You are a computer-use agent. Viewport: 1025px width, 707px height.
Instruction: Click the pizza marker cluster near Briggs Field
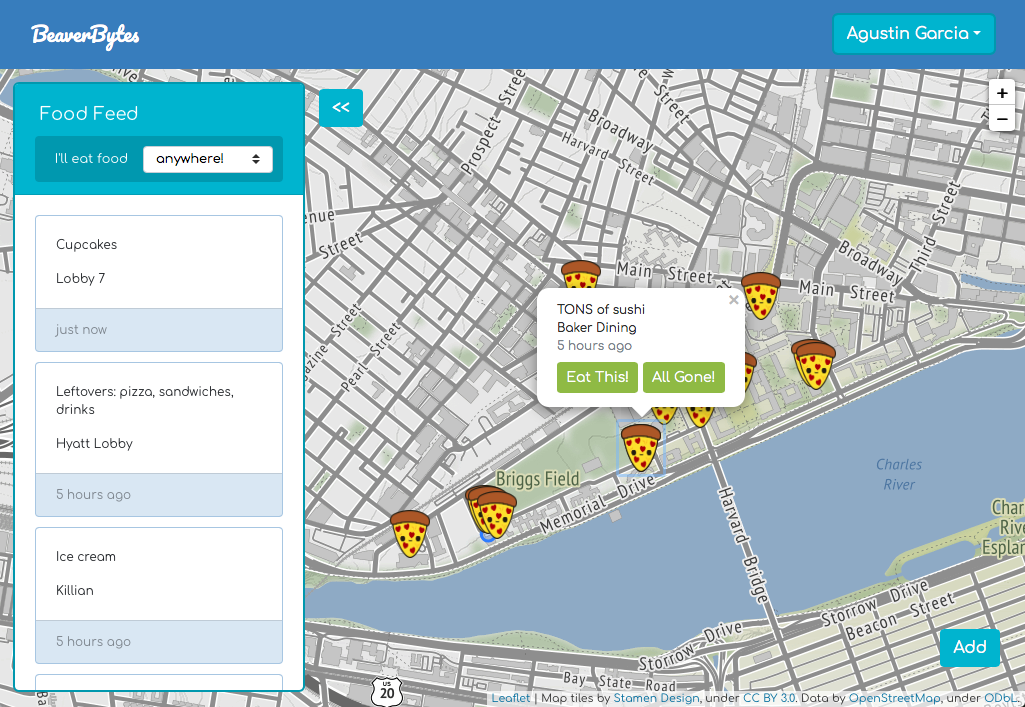click(491, 512)
